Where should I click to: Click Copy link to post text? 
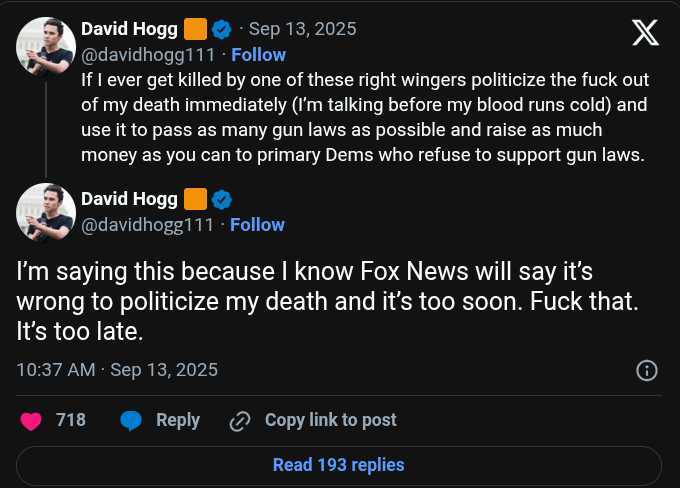point(330,421)
